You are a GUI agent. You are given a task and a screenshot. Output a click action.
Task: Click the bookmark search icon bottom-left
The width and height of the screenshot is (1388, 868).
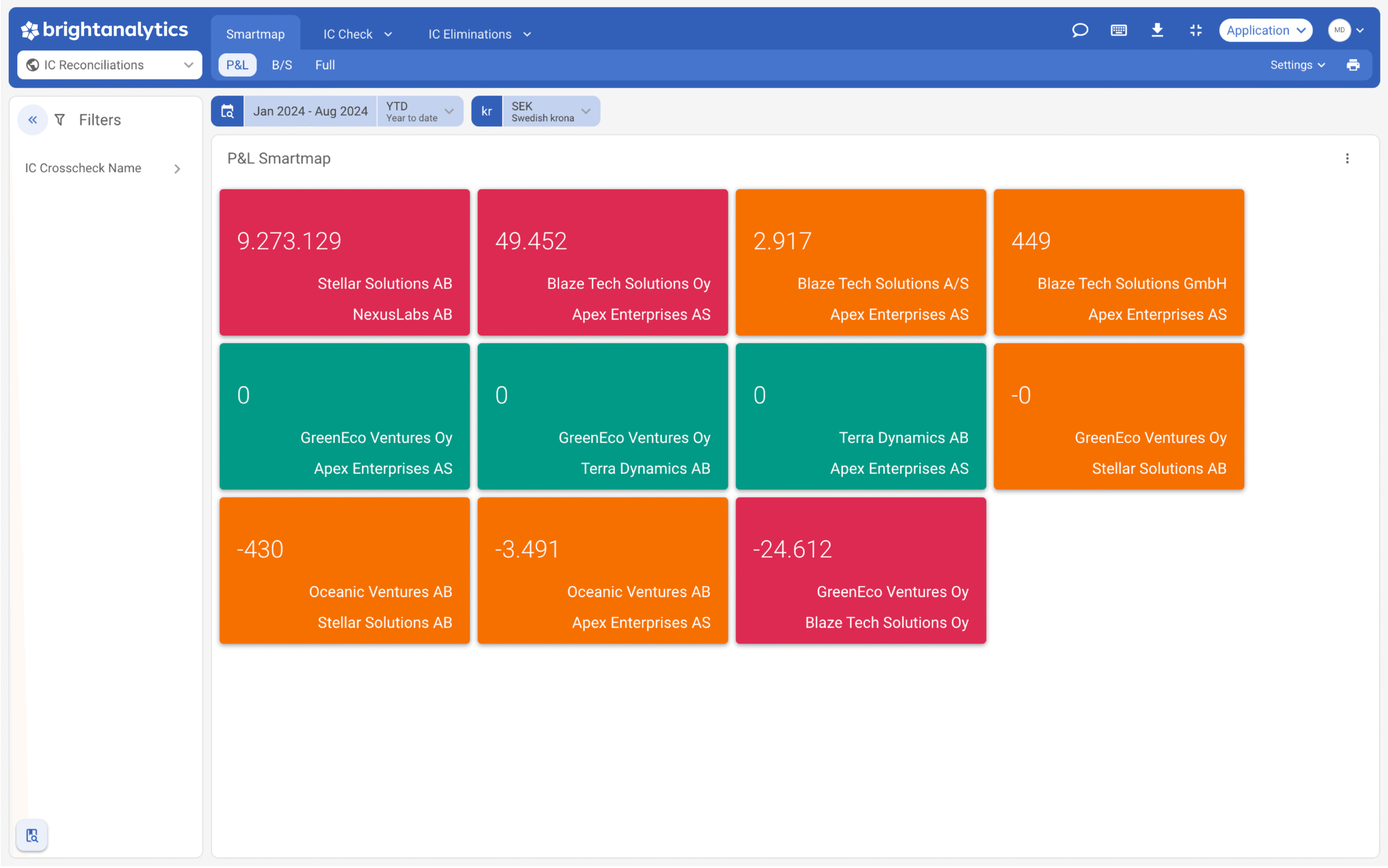pos(32,835)
